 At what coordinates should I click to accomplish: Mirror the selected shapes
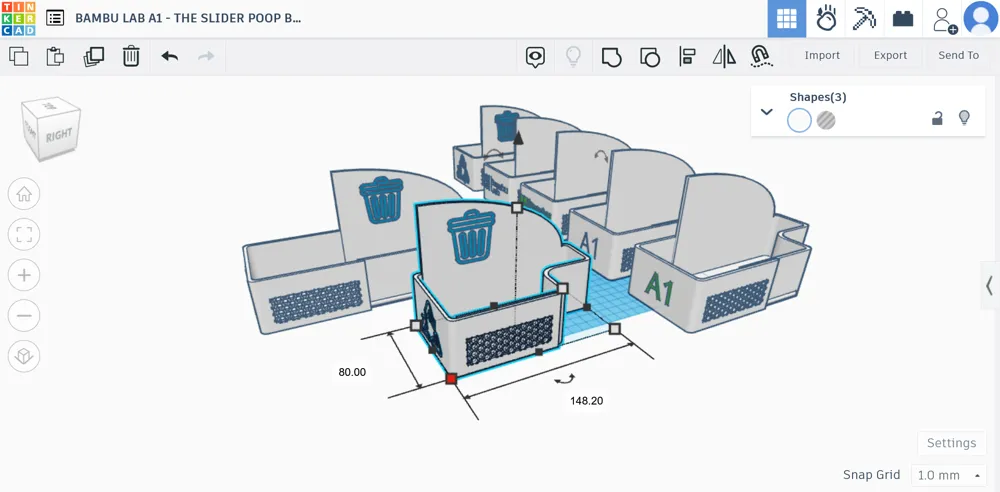point(724,56)
